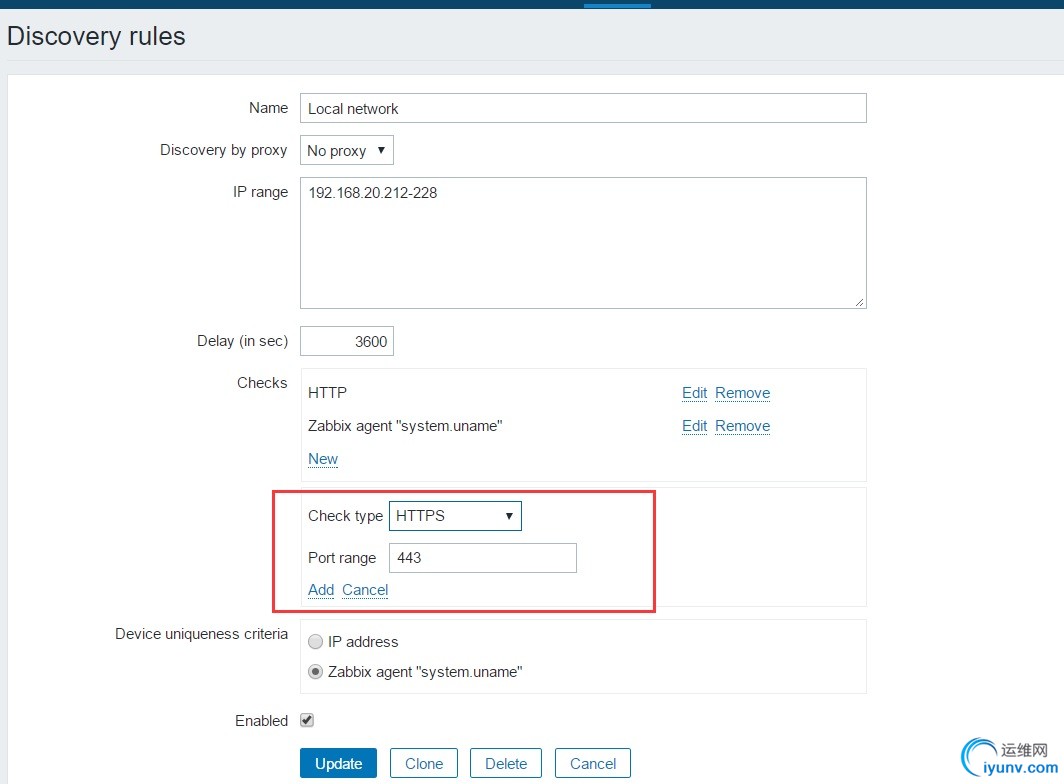Remove the Zabbix agent system.uname check
The width and height of the screenshot is (1064, 784).
(x=742, y=426)
